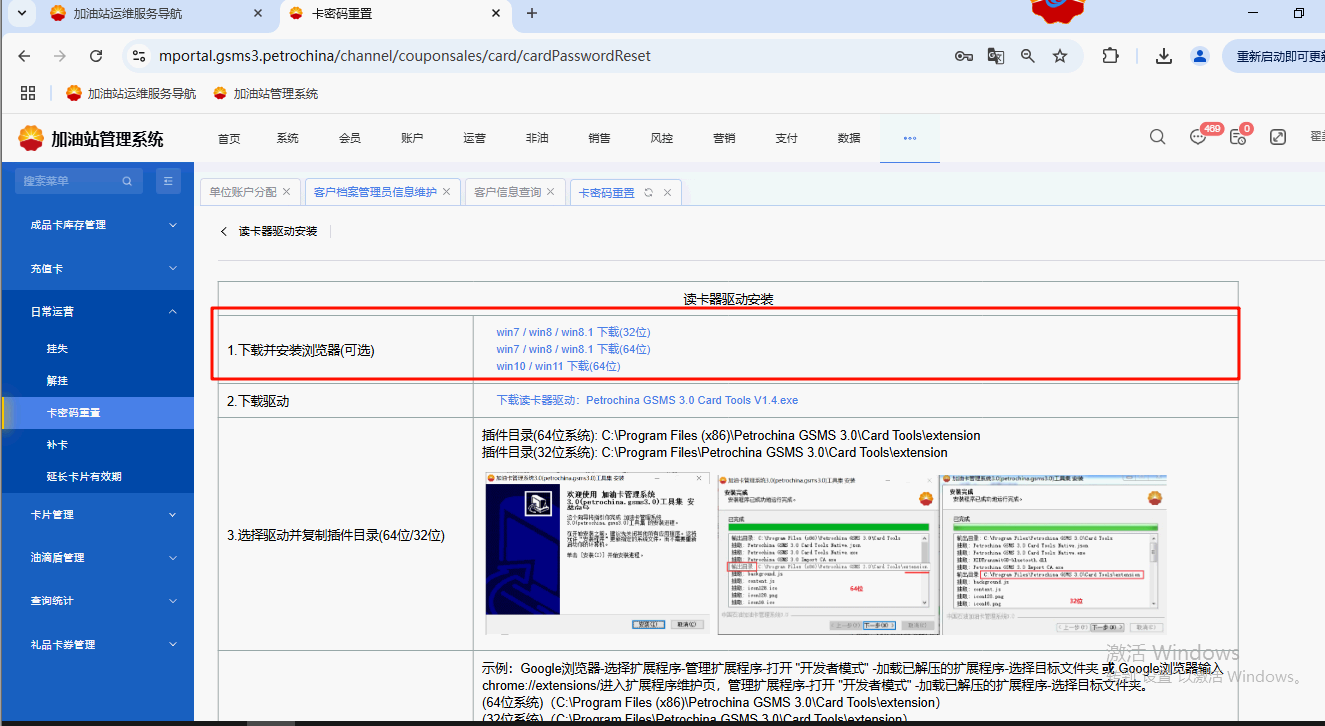Download Petrochina GSMS 3.0 Card Tools V1.4.exe
Viewport: 1325px width, 726px height.
point(647,400)
